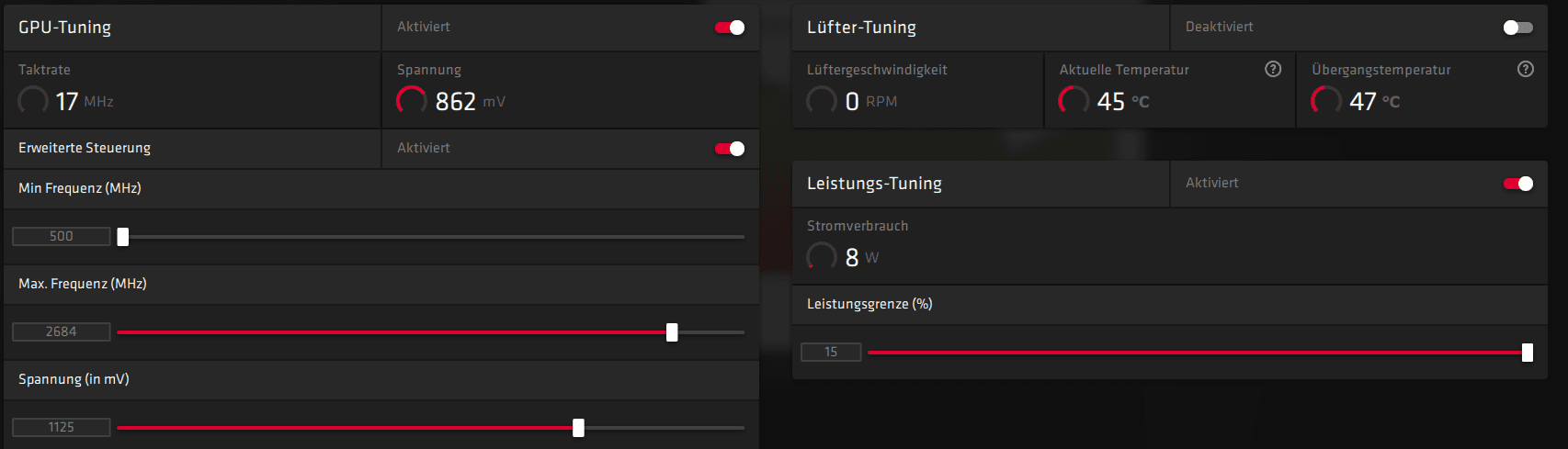Click the help icon beside Übergangstemperatur
Viewport: 1568px width, 449px height.
click(x=1526, y=69)
